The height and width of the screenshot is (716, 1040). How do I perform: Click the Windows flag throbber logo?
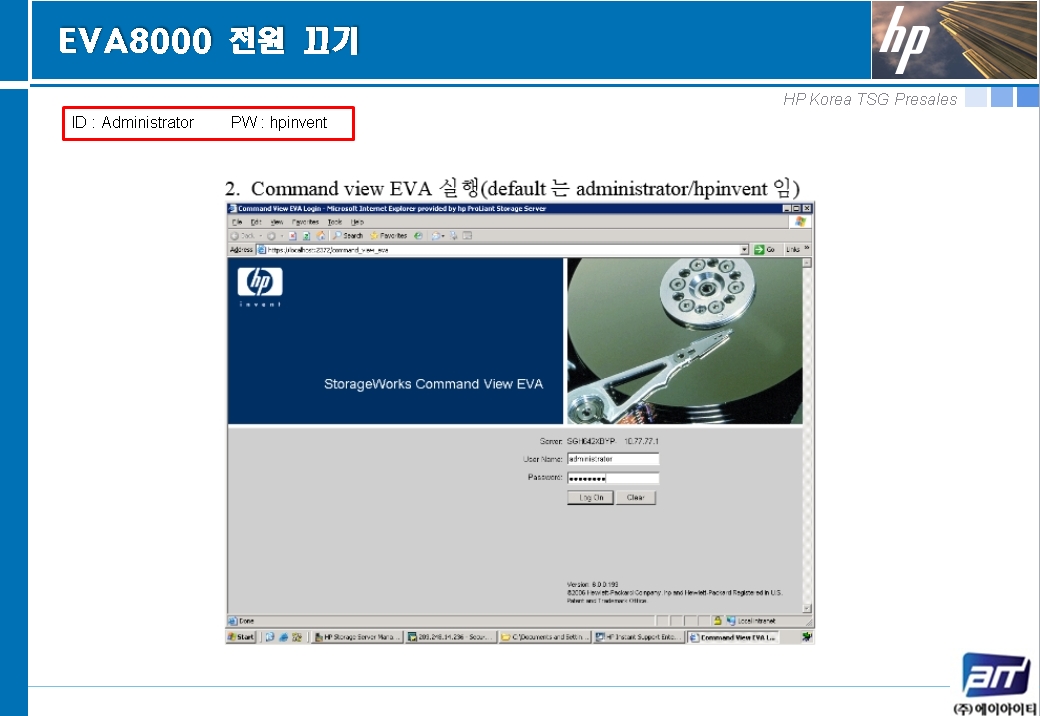801,221
